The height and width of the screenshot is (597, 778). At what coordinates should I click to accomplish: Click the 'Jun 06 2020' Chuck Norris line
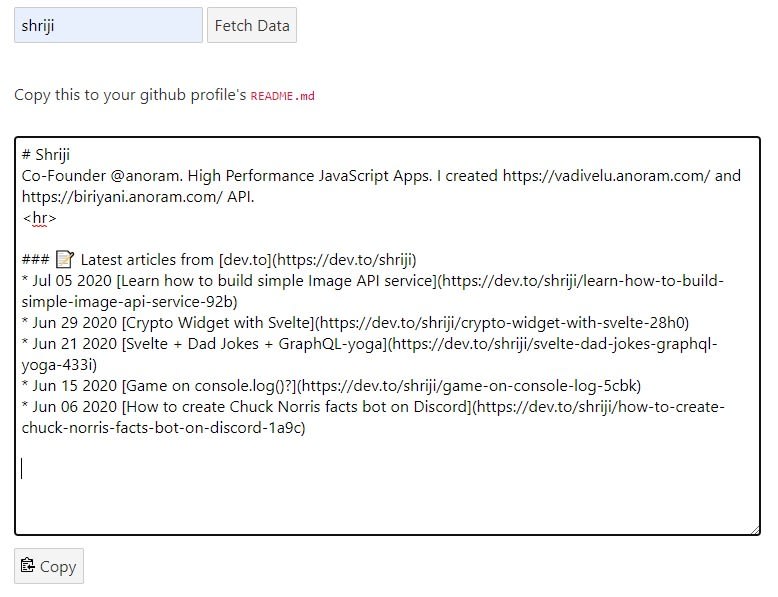pos(373,417)
